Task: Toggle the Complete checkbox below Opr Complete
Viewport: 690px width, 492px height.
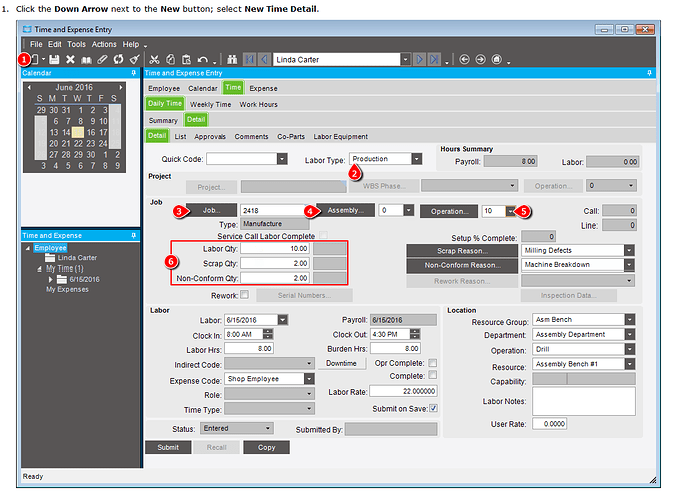Action: (x=433, y=375)
